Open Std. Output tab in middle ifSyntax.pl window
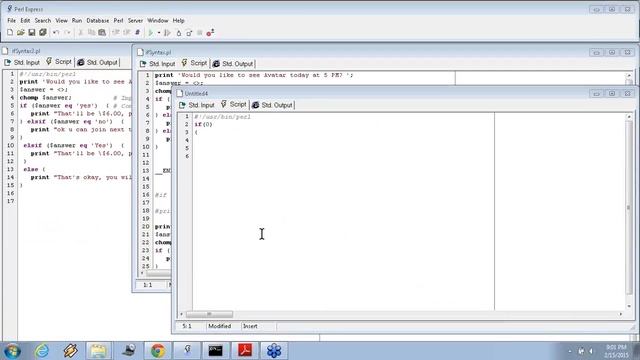Viewport: 640px width, 360px height. click(233, 64)
